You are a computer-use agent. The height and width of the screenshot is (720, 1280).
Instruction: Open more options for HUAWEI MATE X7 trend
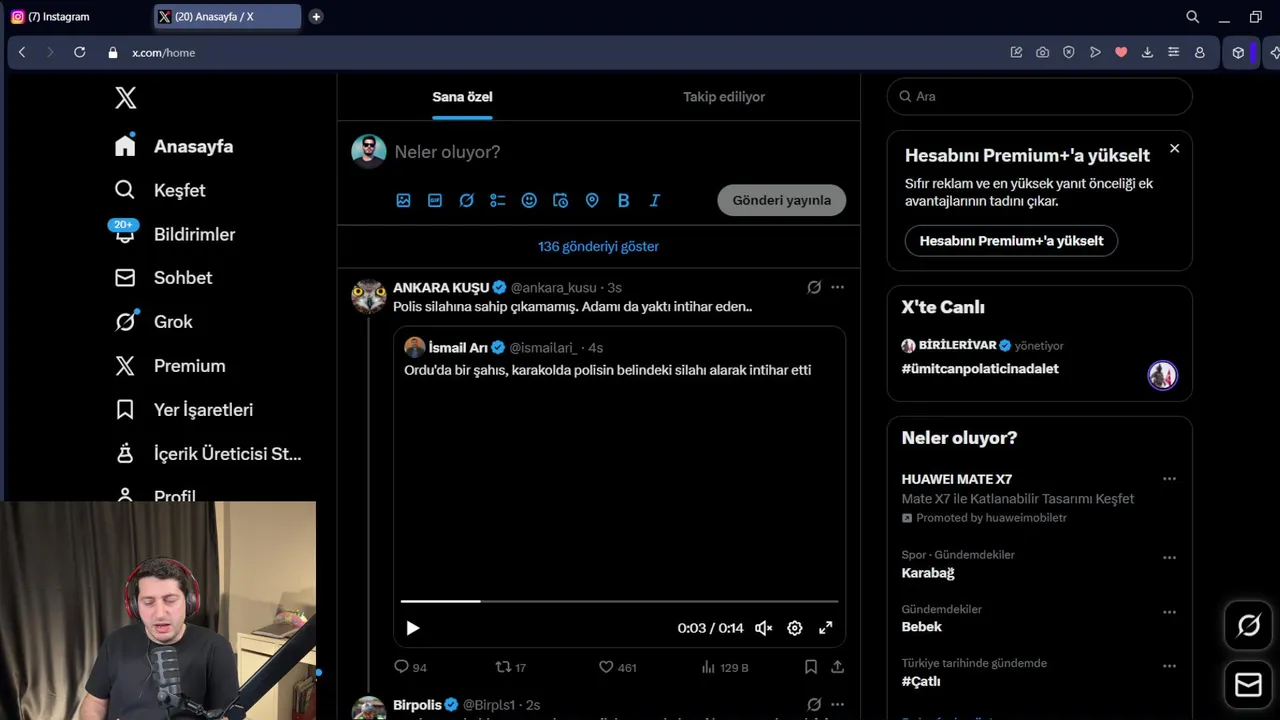click(1169, 479)
